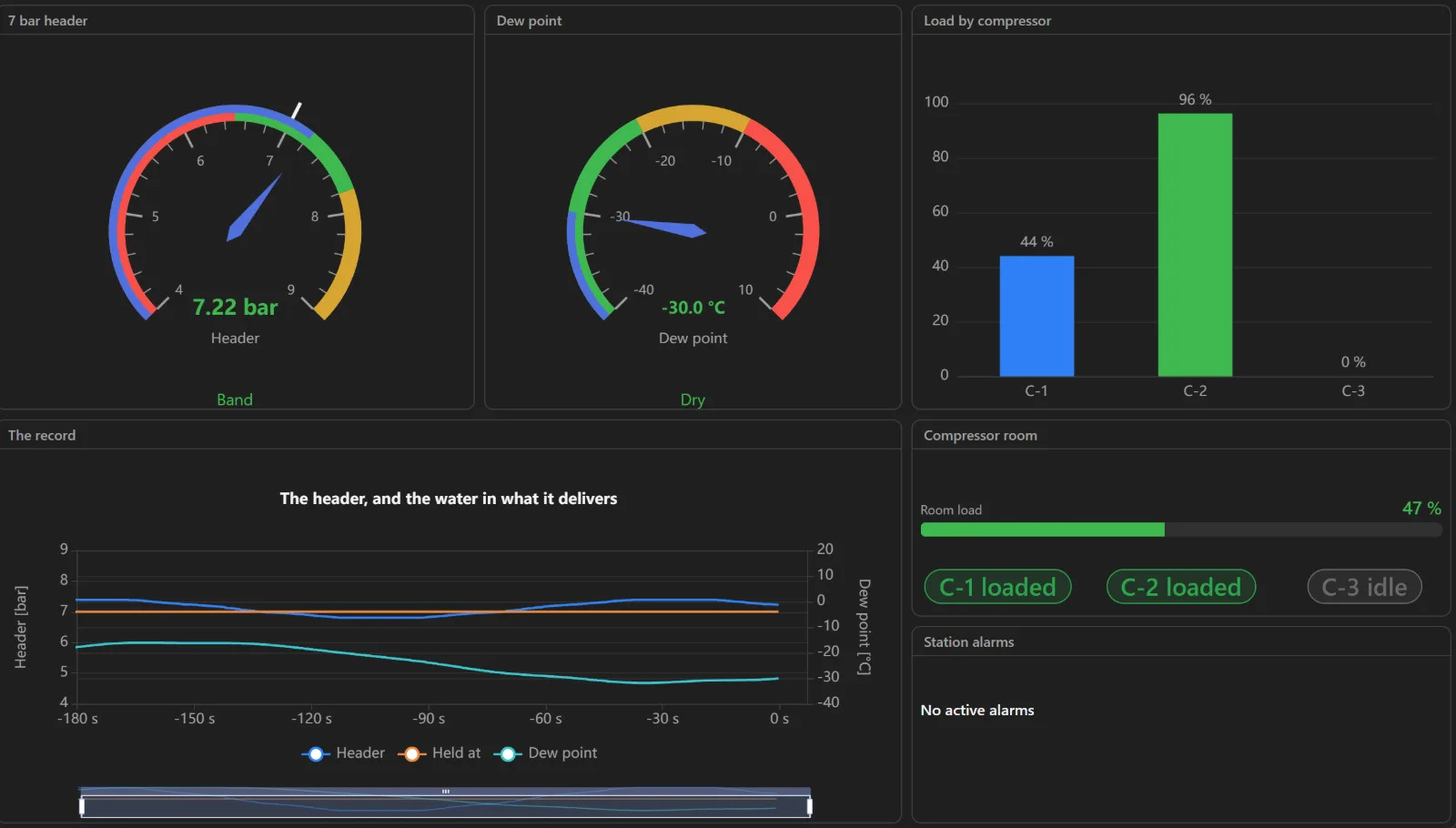Screen dimensions: 1456x828
Task: Click the 0 % label above C-3
Action: click(x=1353, y=361)
